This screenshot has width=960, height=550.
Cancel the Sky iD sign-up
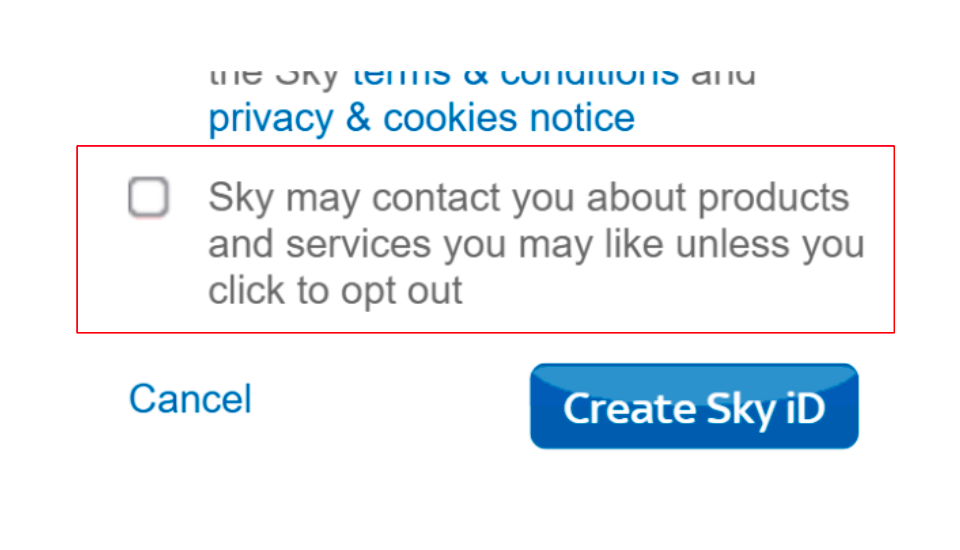pos(190,399)
